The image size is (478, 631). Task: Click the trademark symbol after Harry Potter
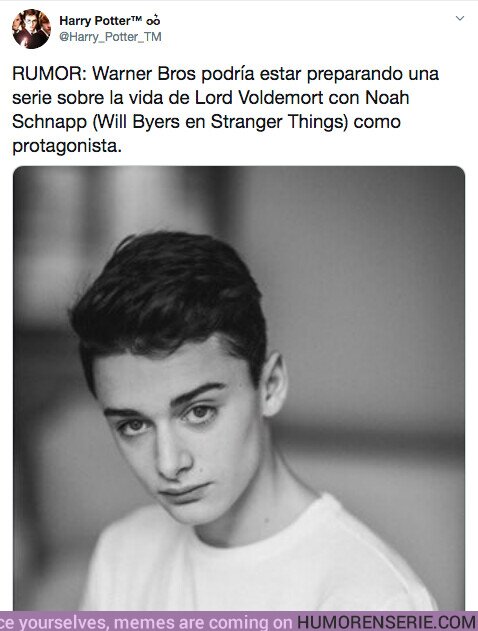[137, 18]
